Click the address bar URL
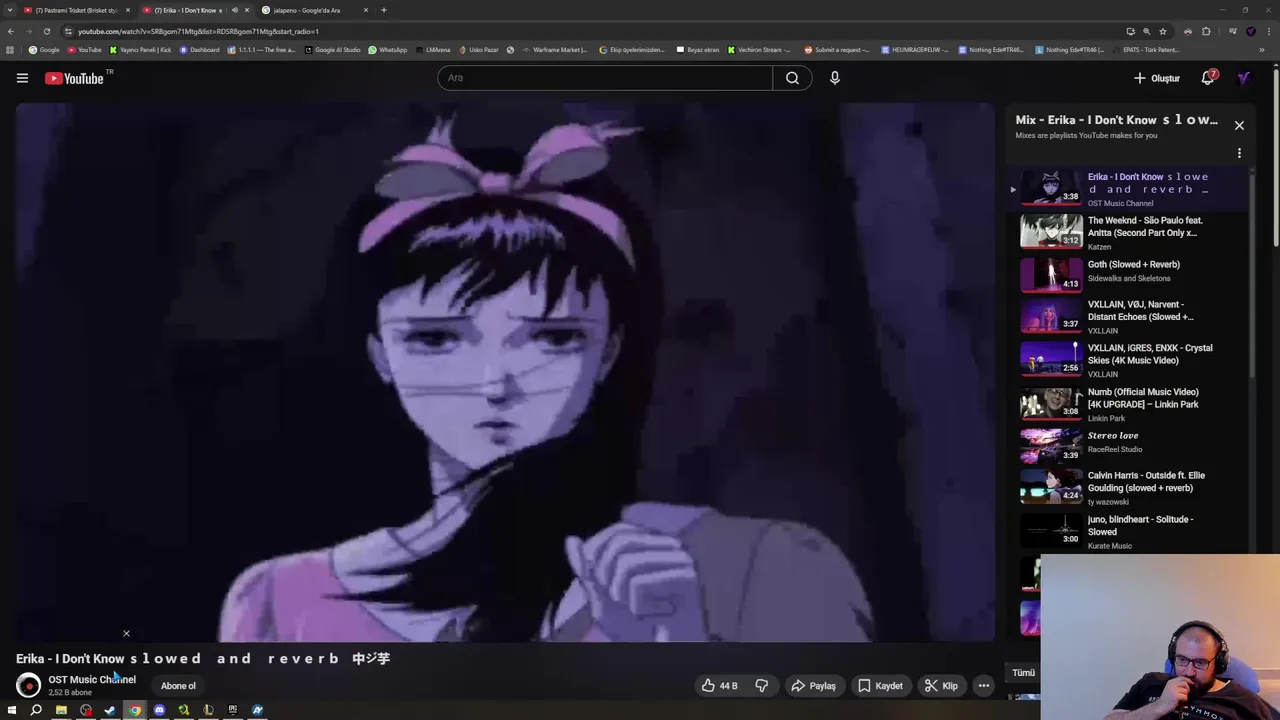The image size is (1280, 720). [198, 31]
